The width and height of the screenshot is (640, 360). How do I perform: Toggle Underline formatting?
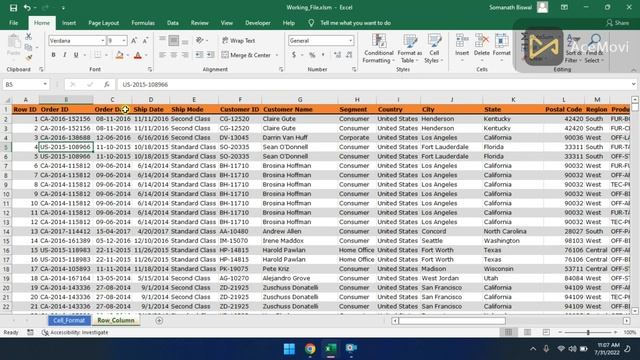76,55
